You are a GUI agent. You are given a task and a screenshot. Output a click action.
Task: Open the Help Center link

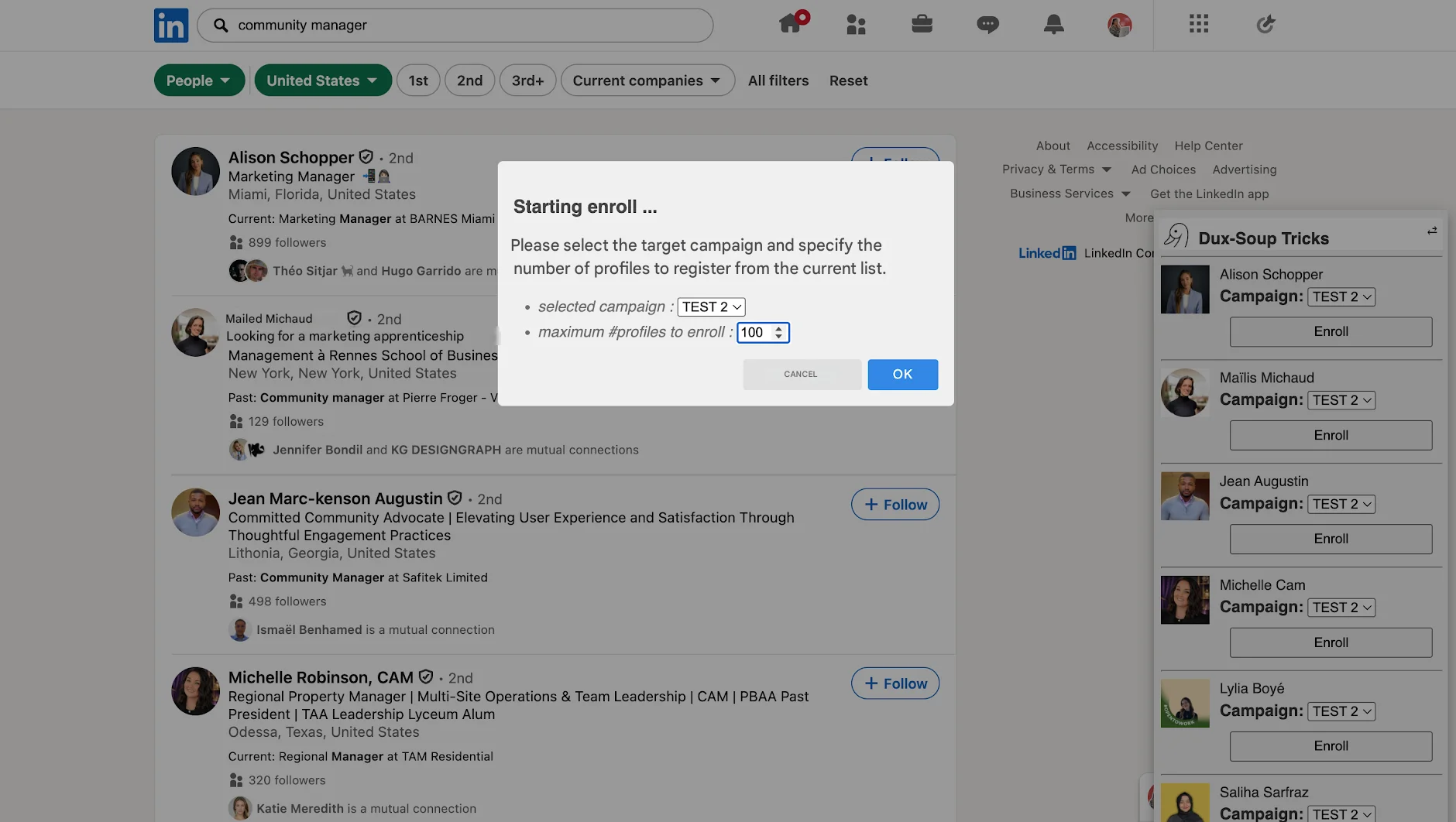pos(1208,146)
